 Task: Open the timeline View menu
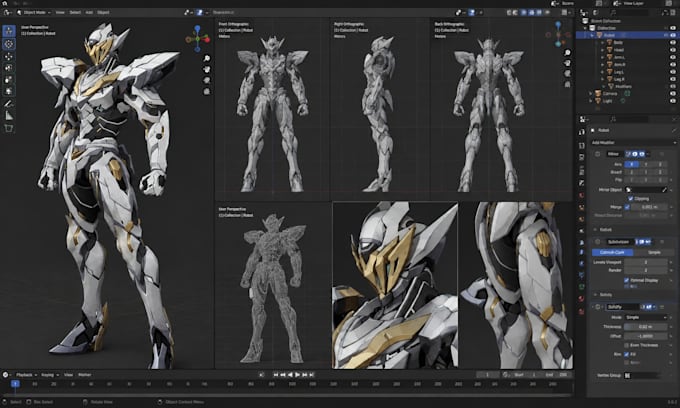pos(69,375)
